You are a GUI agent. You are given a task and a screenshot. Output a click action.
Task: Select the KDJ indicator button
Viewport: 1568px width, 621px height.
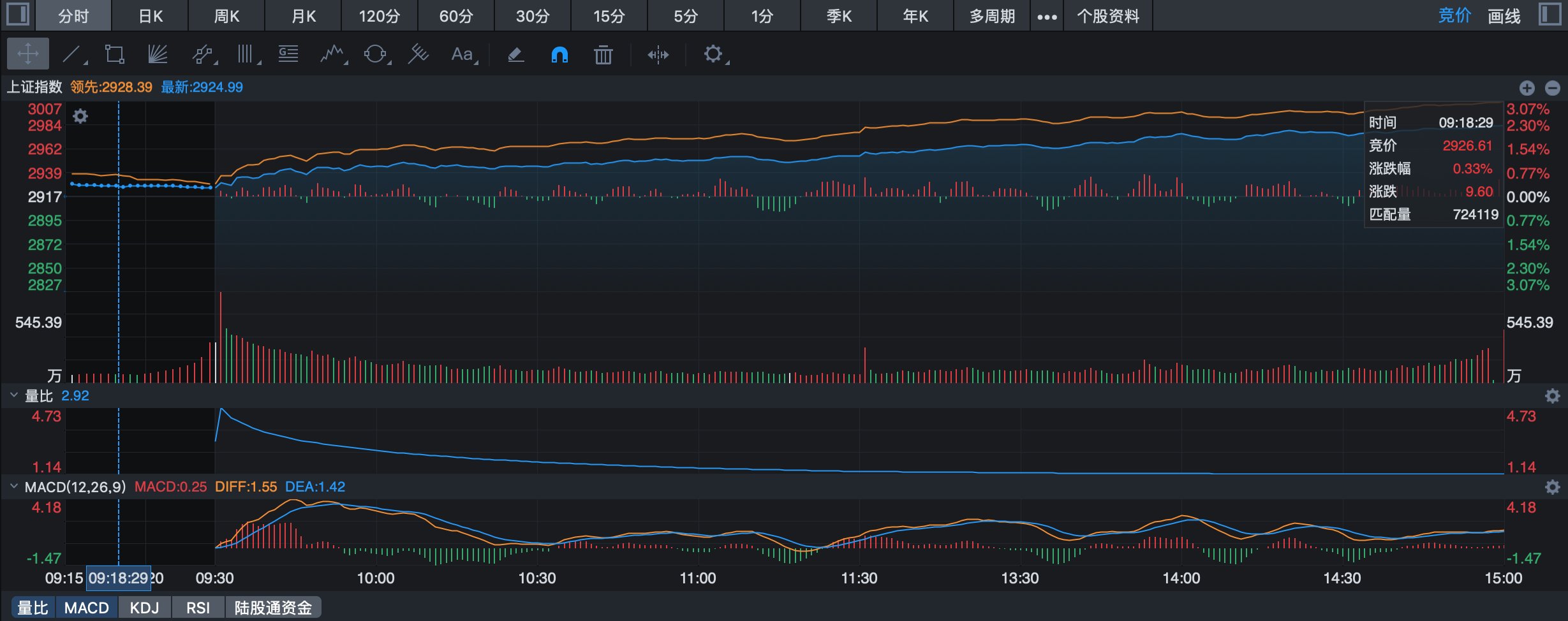click(x=145, y=608)
